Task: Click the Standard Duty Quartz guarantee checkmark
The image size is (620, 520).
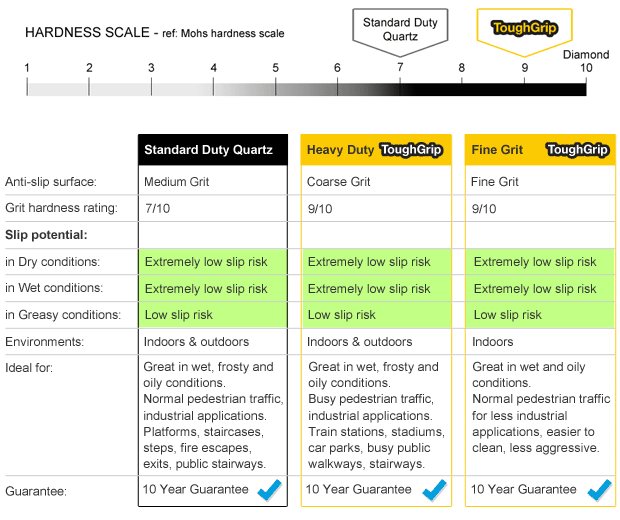Action: (268, 489)
